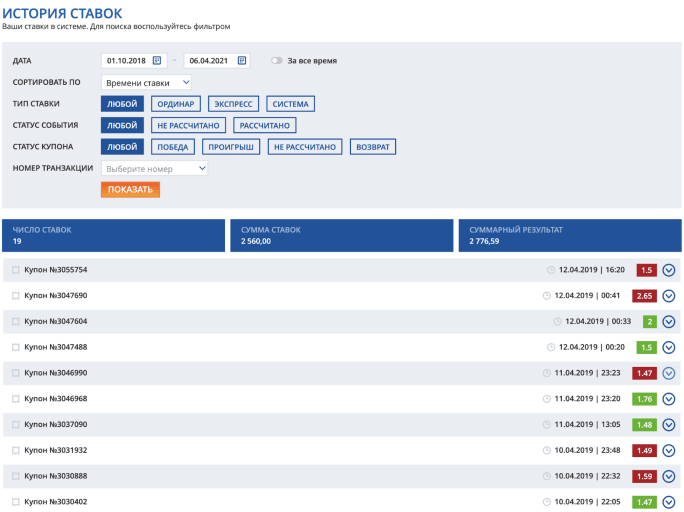The height and width of the screenshot is (512, 684).
Task: Click clock icon beside 11.04.2019 | 23:20
Action: (x=547, y=399)
